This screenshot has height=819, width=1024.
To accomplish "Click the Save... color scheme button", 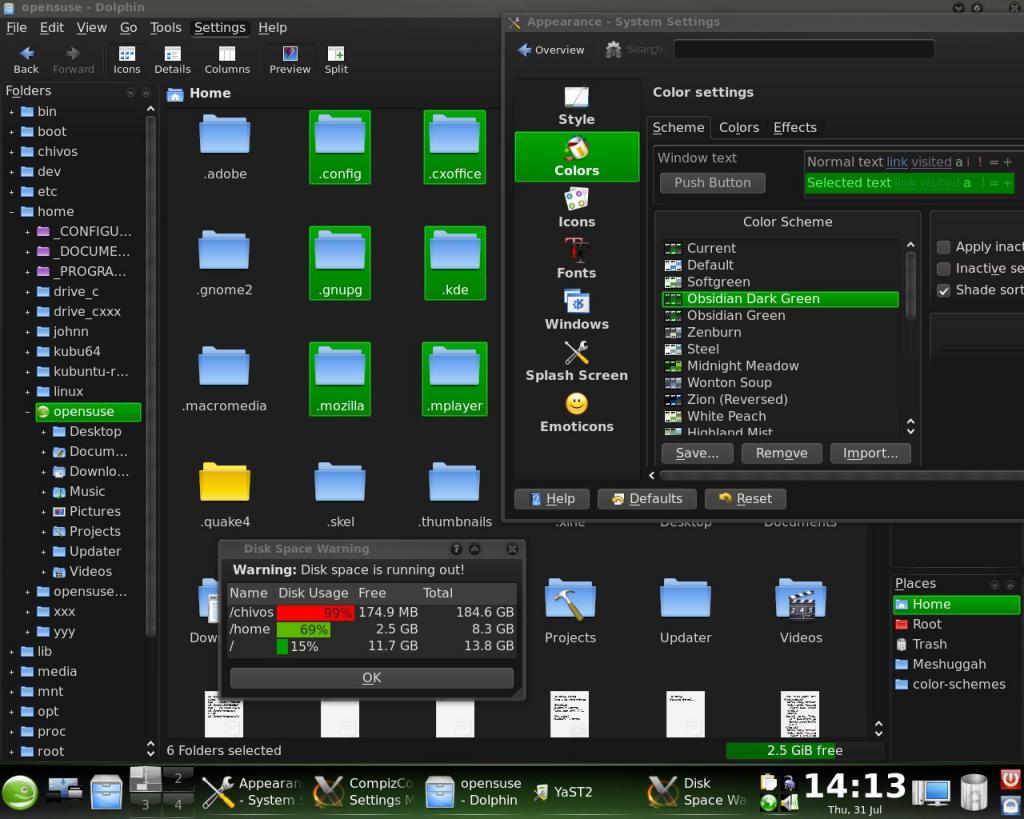I will click(697, 453).
